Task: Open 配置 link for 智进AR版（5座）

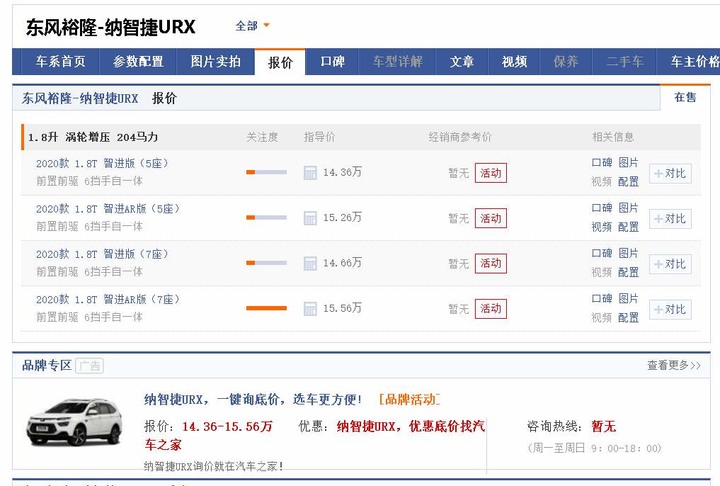Action: coord(628,227)
